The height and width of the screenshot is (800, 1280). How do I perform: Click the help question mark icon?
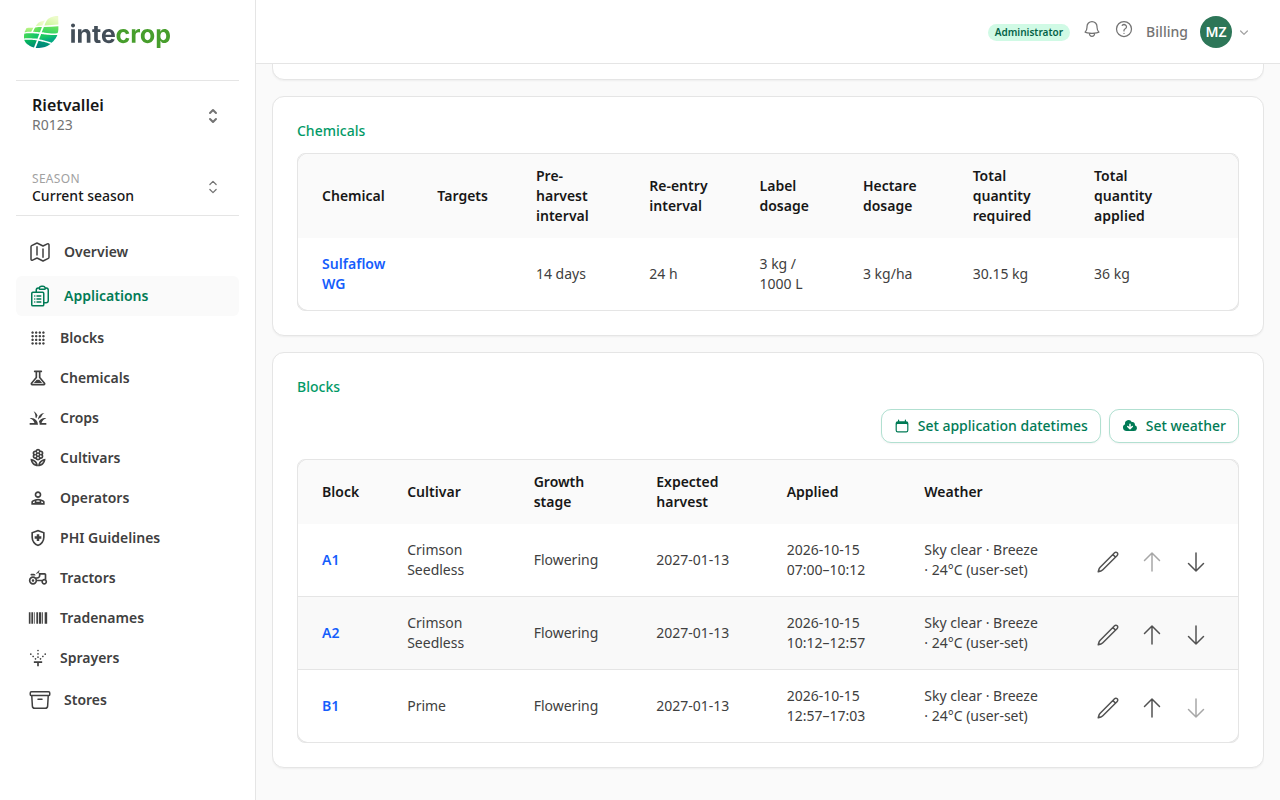1124,30
